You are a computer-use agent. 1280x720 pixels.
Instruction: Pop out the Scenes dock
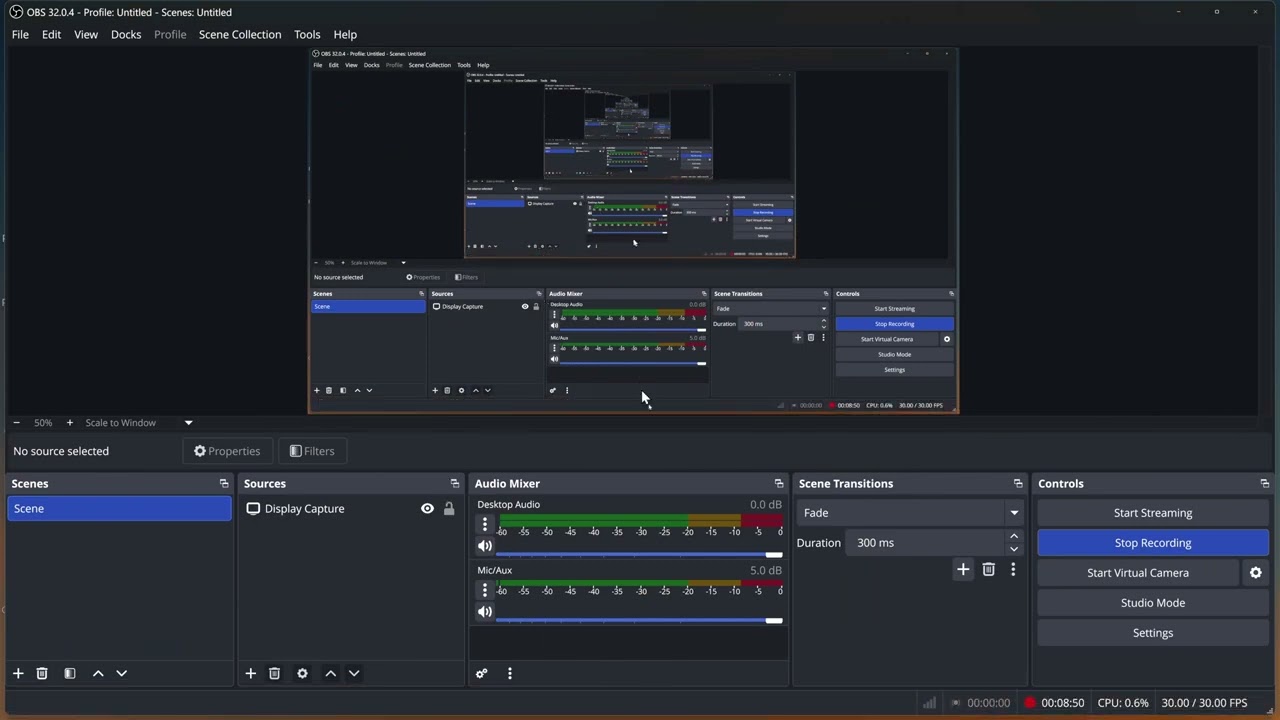[224, 483]
